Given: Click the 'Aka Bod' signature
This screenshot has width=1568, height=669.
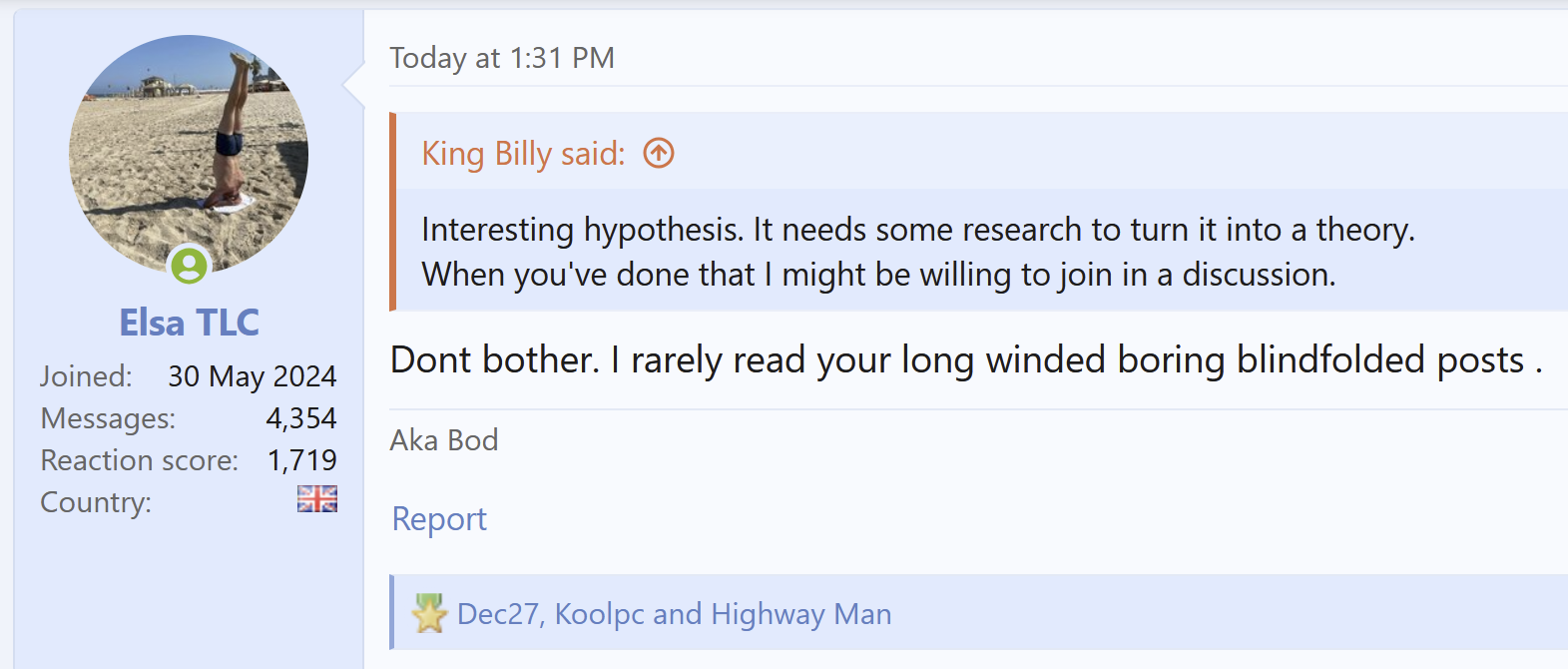Looking at the screenshot, I should click(x=444, y=440).
